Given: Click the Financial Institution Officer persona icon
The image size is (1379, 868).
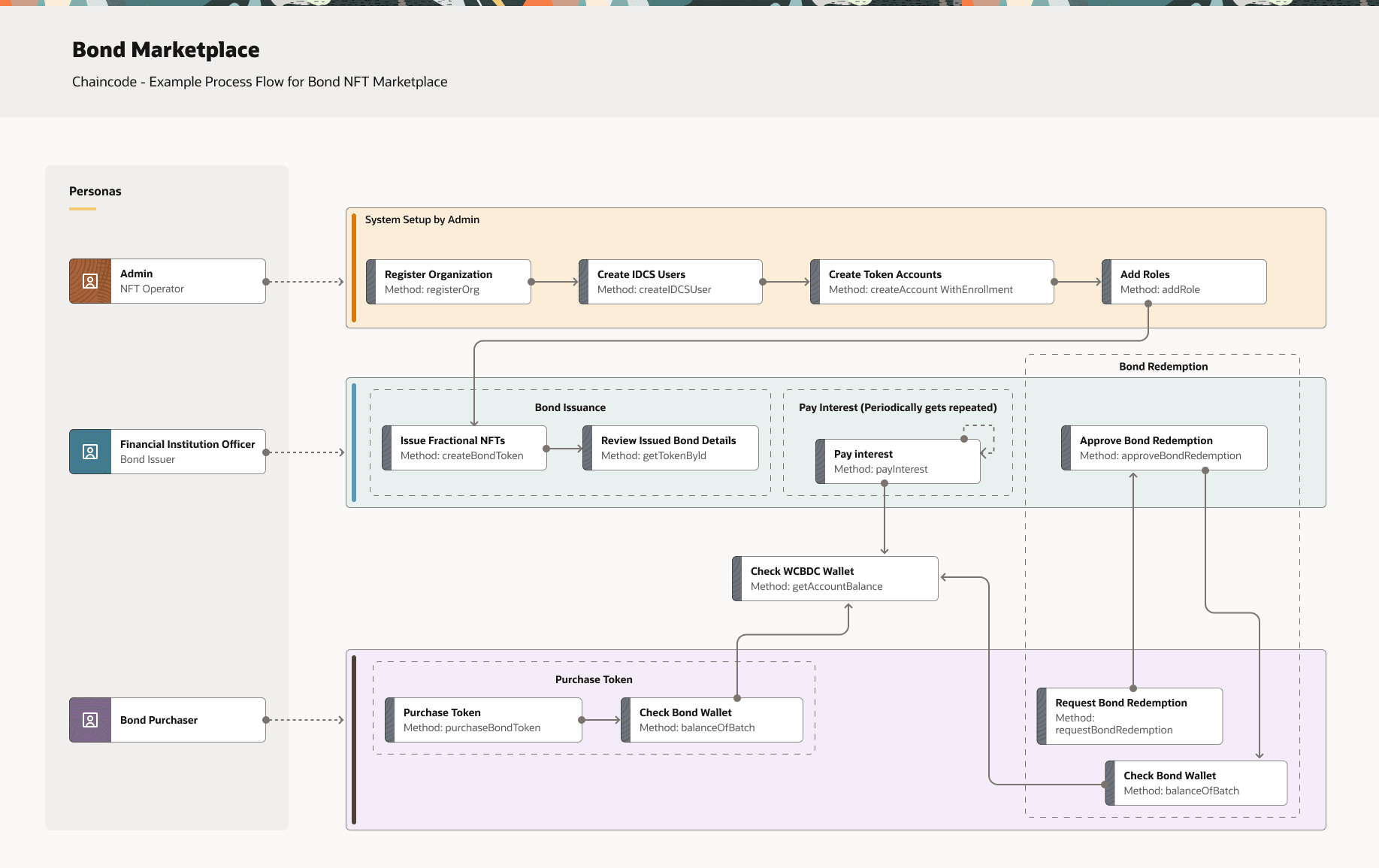Looking at the screenshot, I should click(90, 452).
